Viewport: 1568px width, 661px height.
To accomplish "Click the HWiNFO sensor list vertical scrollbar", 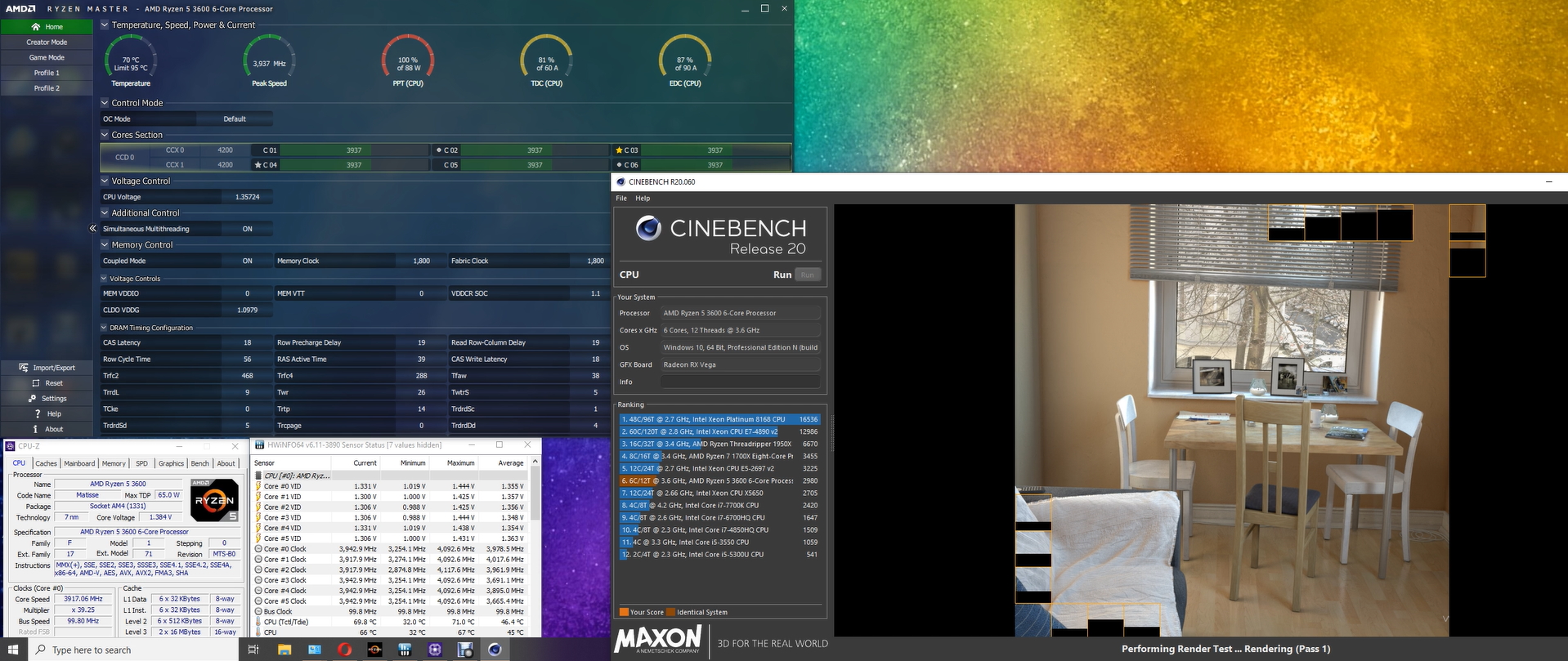I will (535, 547).
